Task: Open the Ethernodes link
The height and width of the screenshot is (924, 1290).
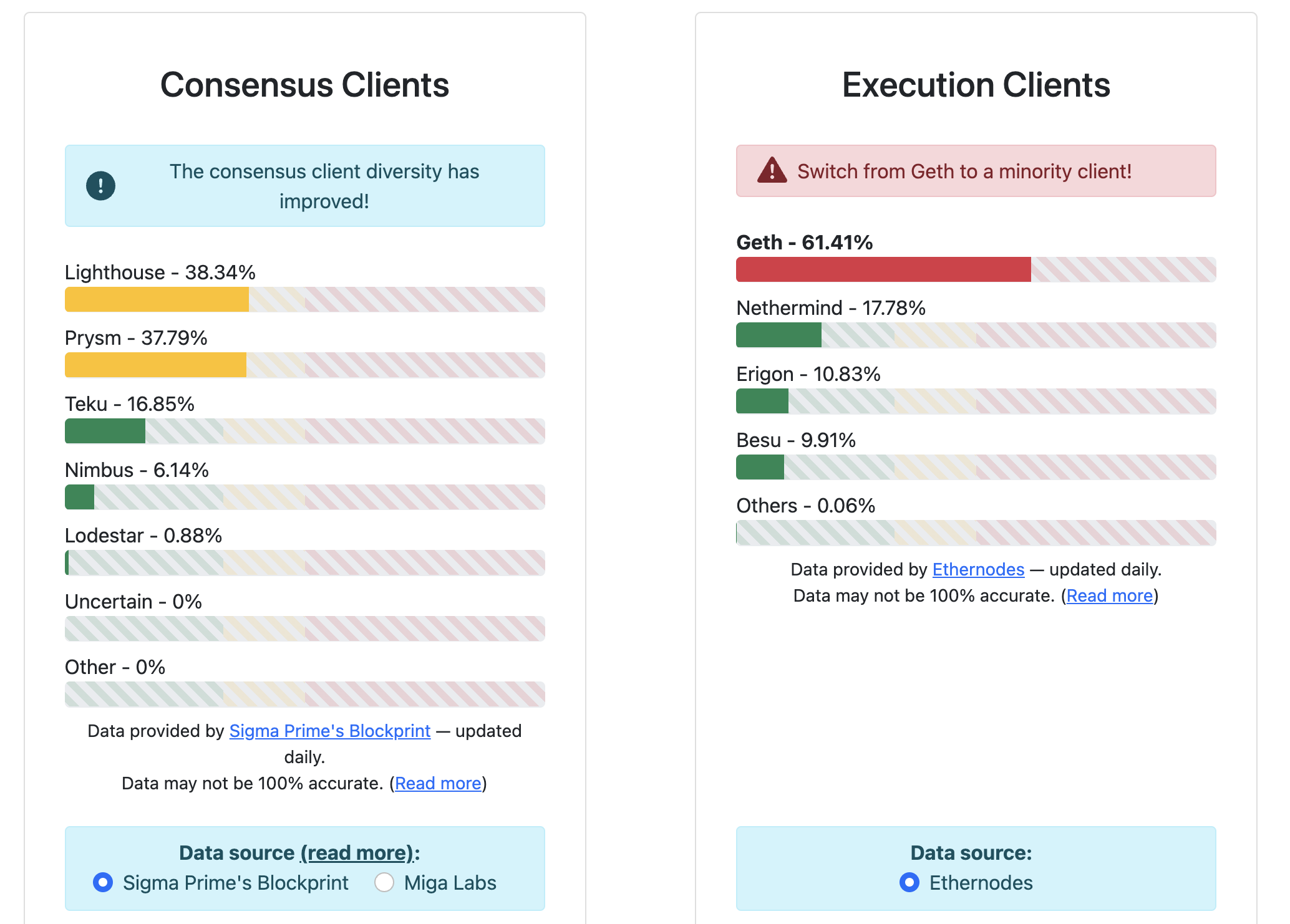Action: (x=978, y=569)
